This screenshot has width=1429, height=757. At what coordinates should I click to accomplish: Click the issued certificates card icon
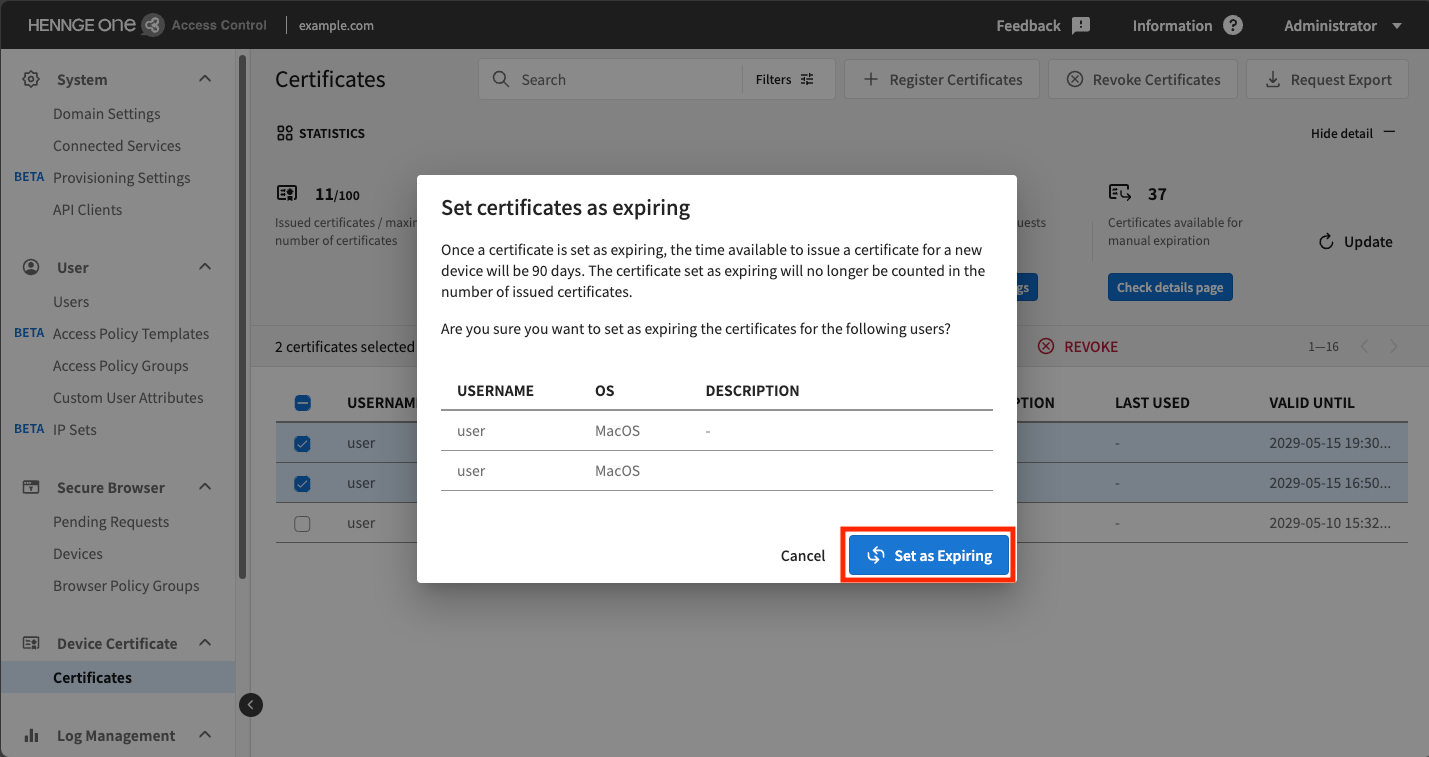click(x=287, y=193)
